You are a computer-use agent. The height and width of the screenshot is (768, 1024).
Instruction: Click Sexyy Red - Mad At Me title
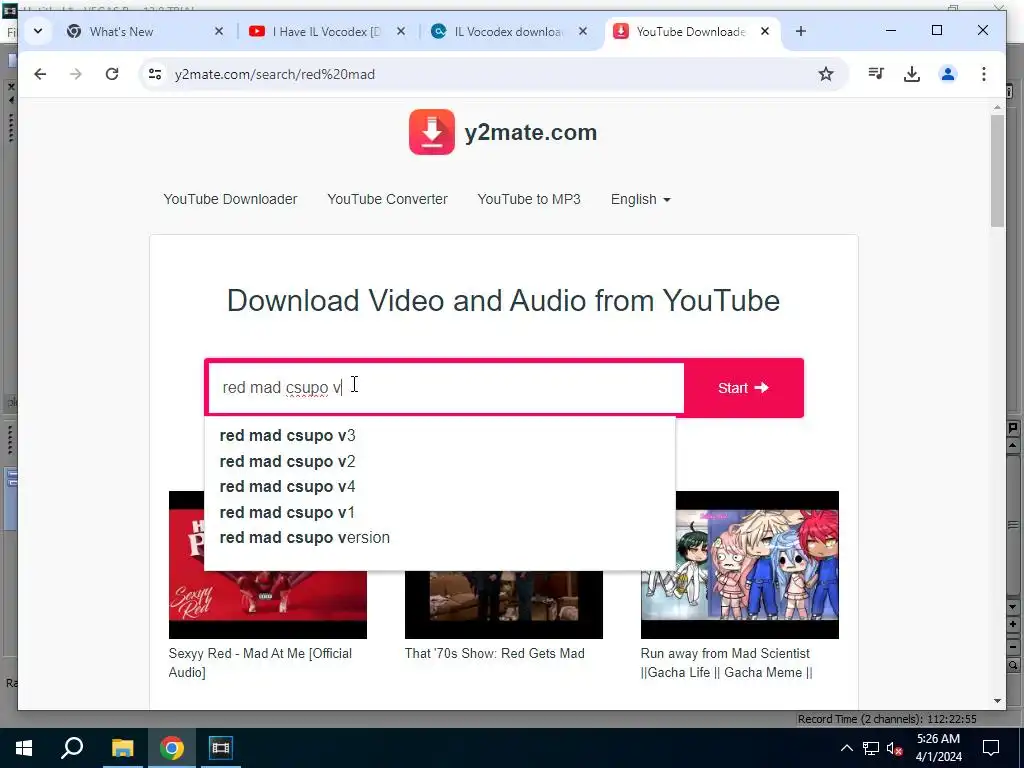260,663
